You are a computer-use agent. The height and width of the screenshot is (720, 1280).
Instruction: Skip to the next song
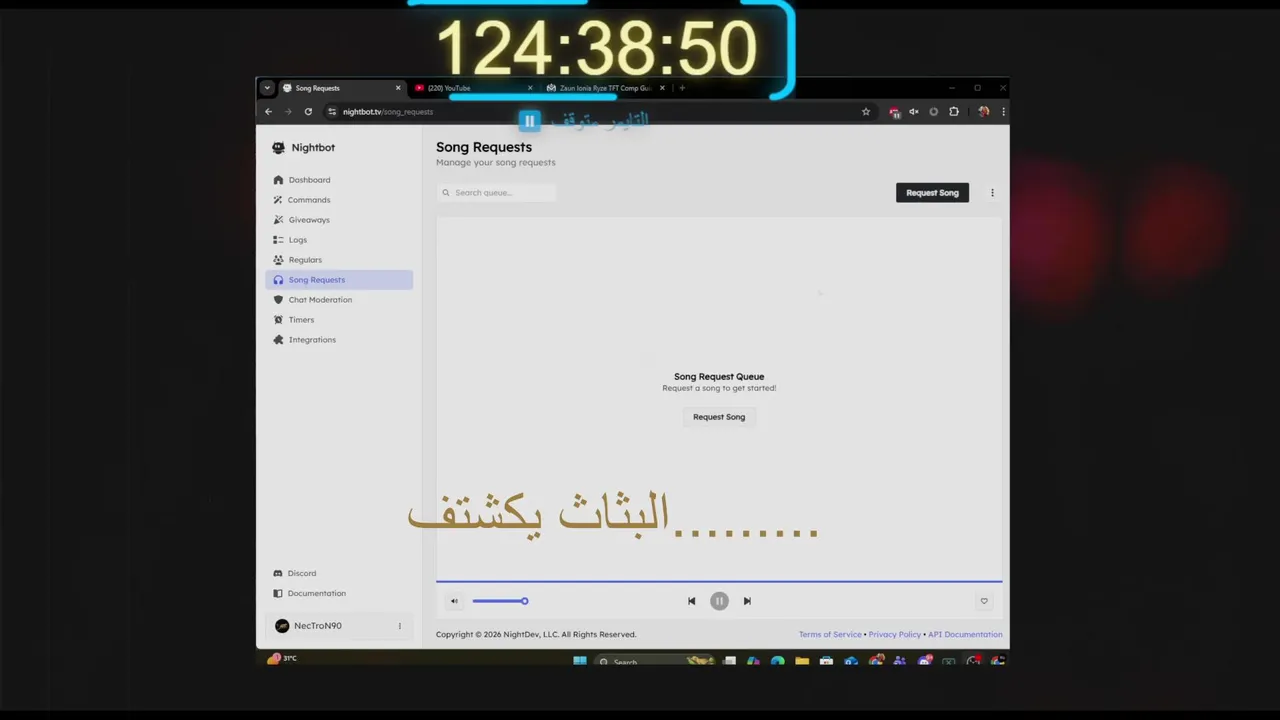[747, 601]
